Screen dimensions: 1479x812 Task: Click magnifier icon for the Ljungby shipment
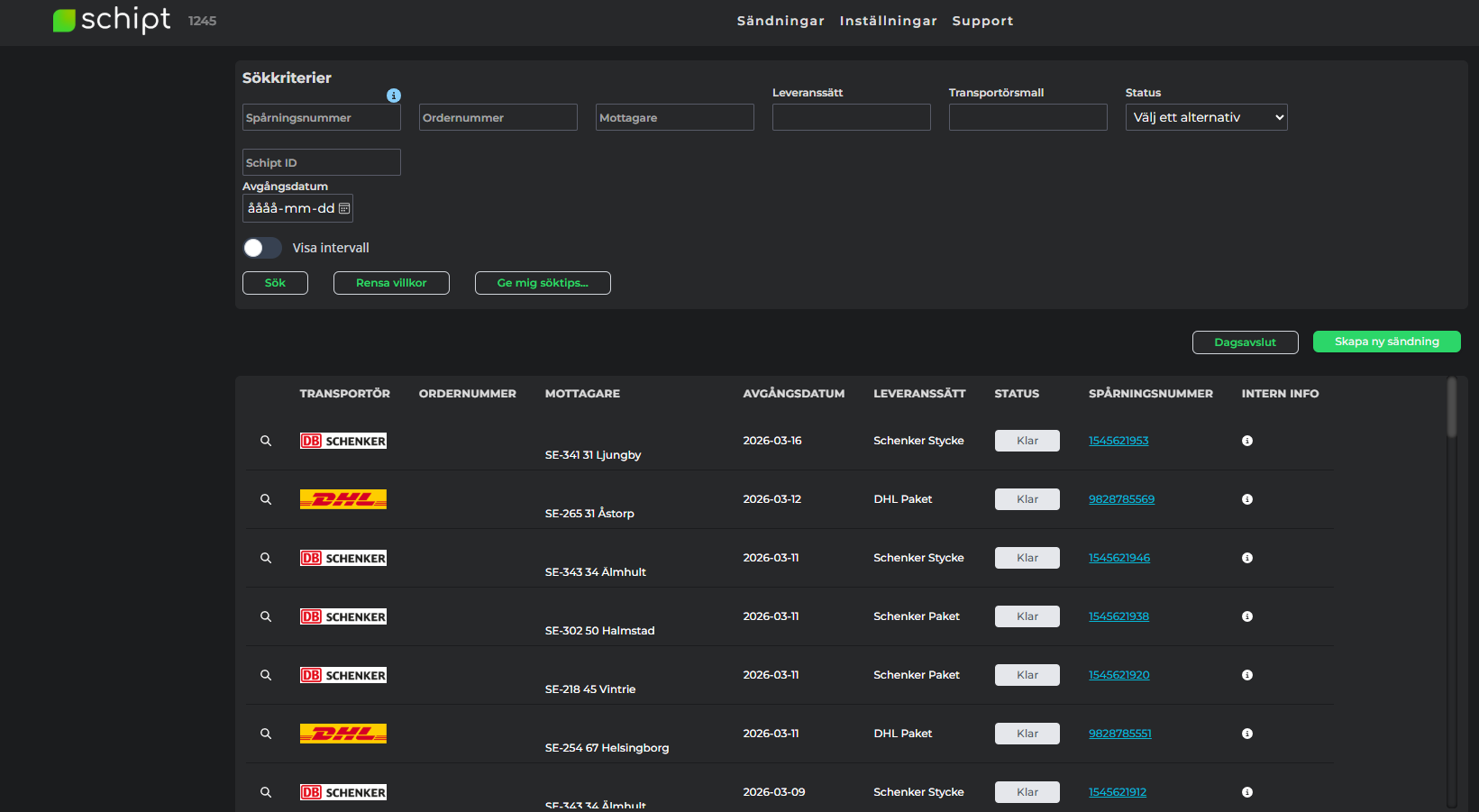pyautogui.click(x=266, y=441)
